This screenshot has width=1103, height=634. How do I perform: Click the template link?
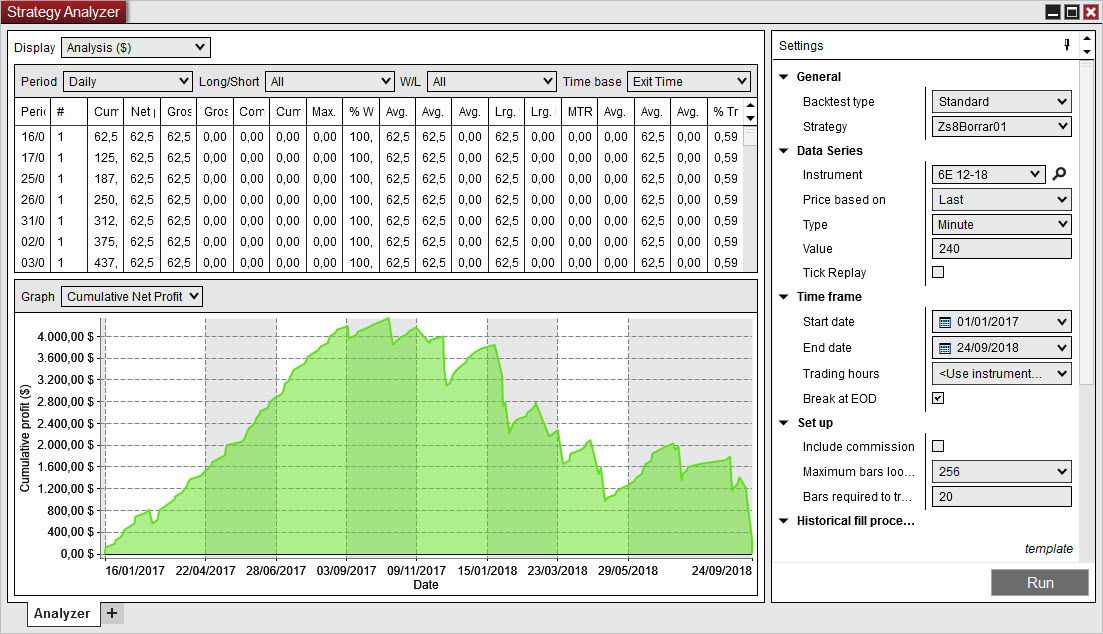[1048, 548]
